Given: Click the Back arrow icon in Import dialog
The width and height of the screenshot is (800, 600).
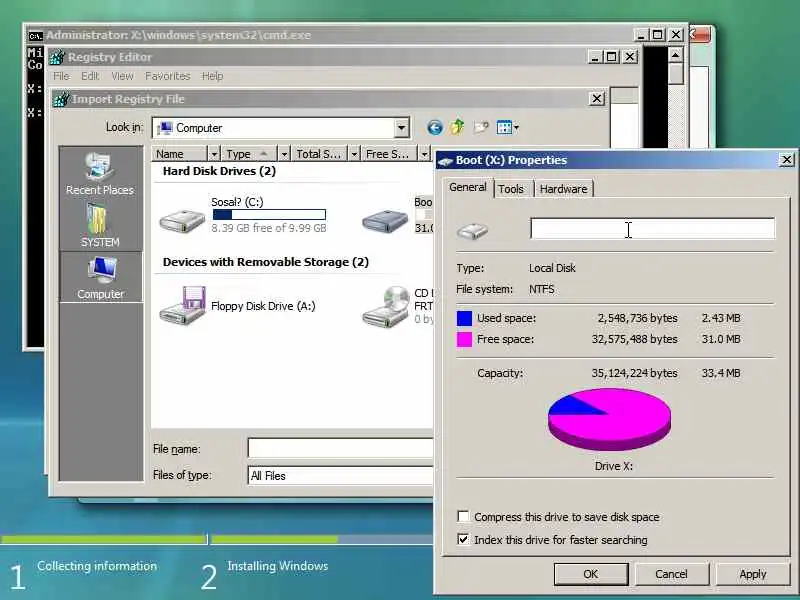Looking at the screenshot, I should click(x=435, y=128).
